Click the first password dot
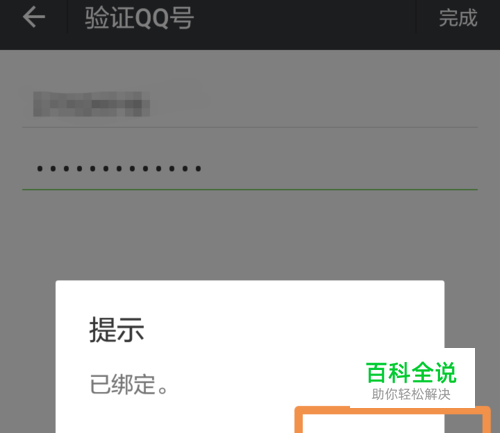The width and height of the screenshot is (500, 433). [40, 169]
